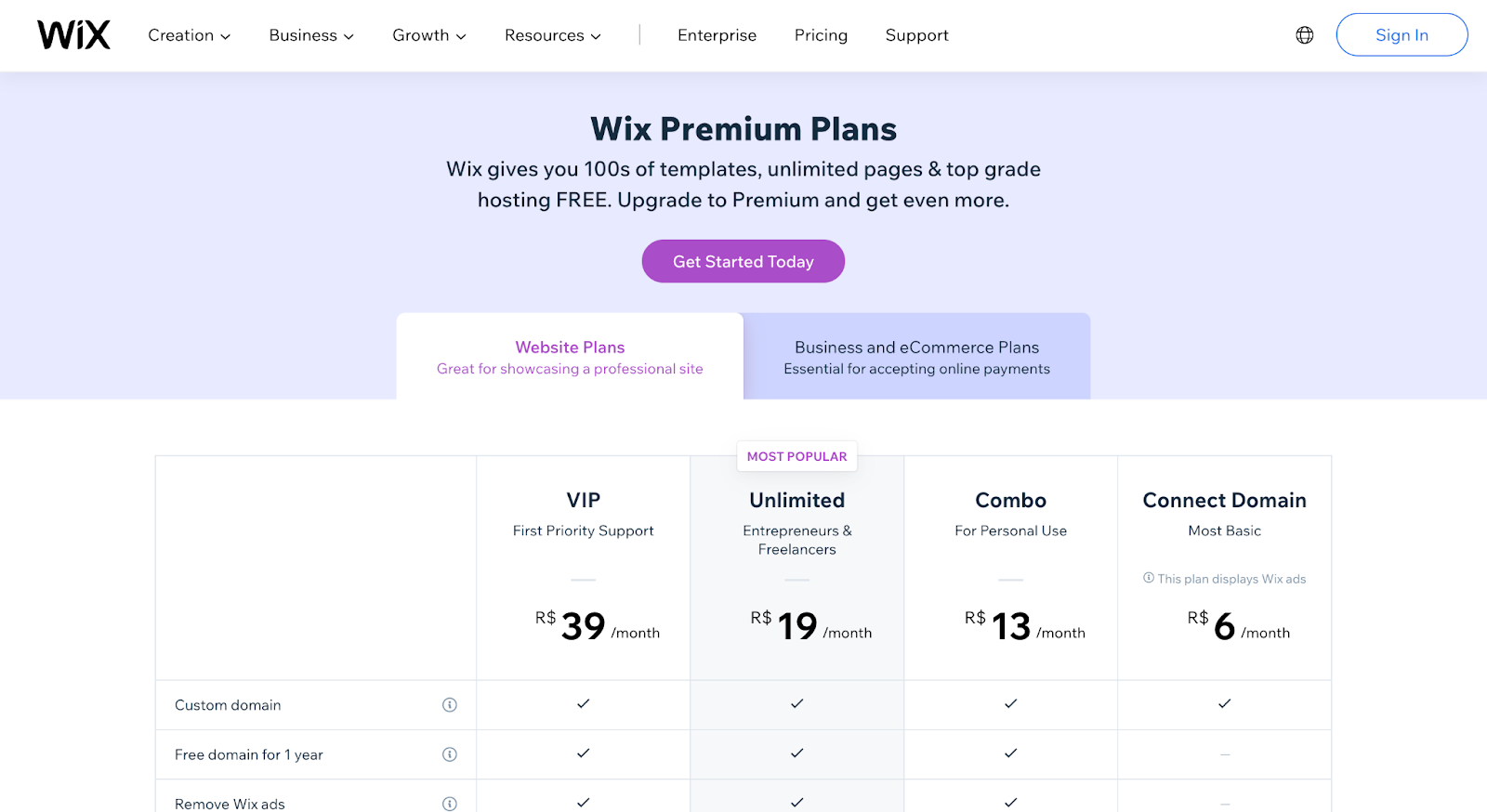Click the Wix logo
Viewport: 1487px width, 812px height.
coord(73,35)
